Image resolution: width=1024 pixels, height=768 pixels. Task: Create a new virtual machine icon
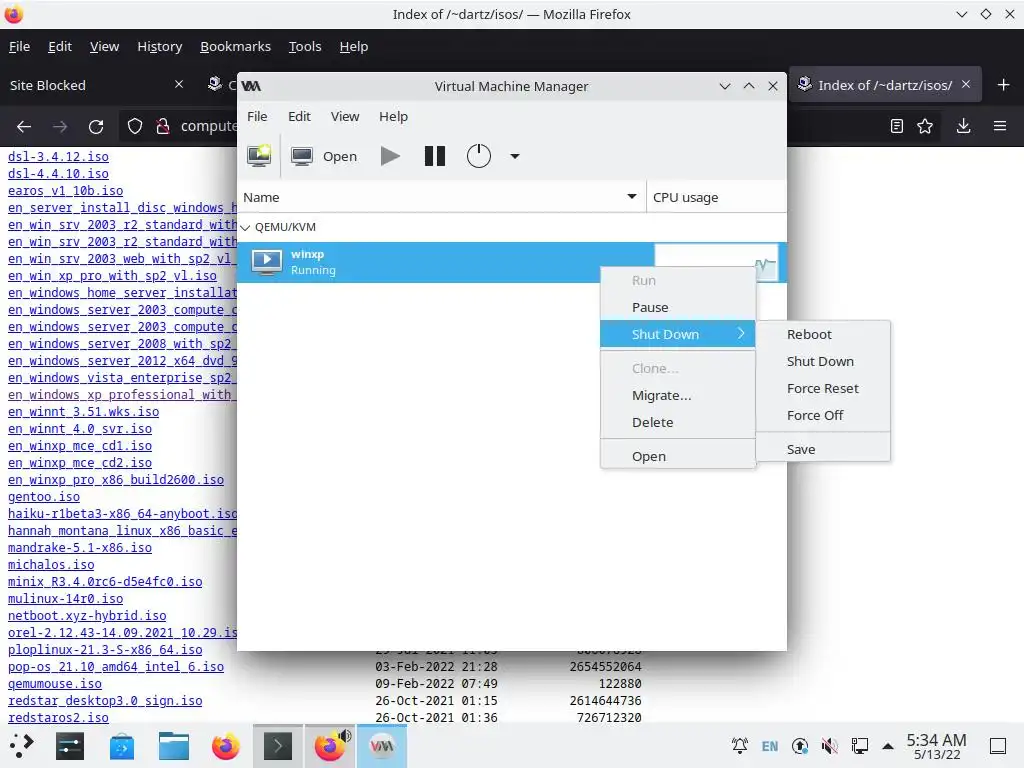[x=259, y=156]
